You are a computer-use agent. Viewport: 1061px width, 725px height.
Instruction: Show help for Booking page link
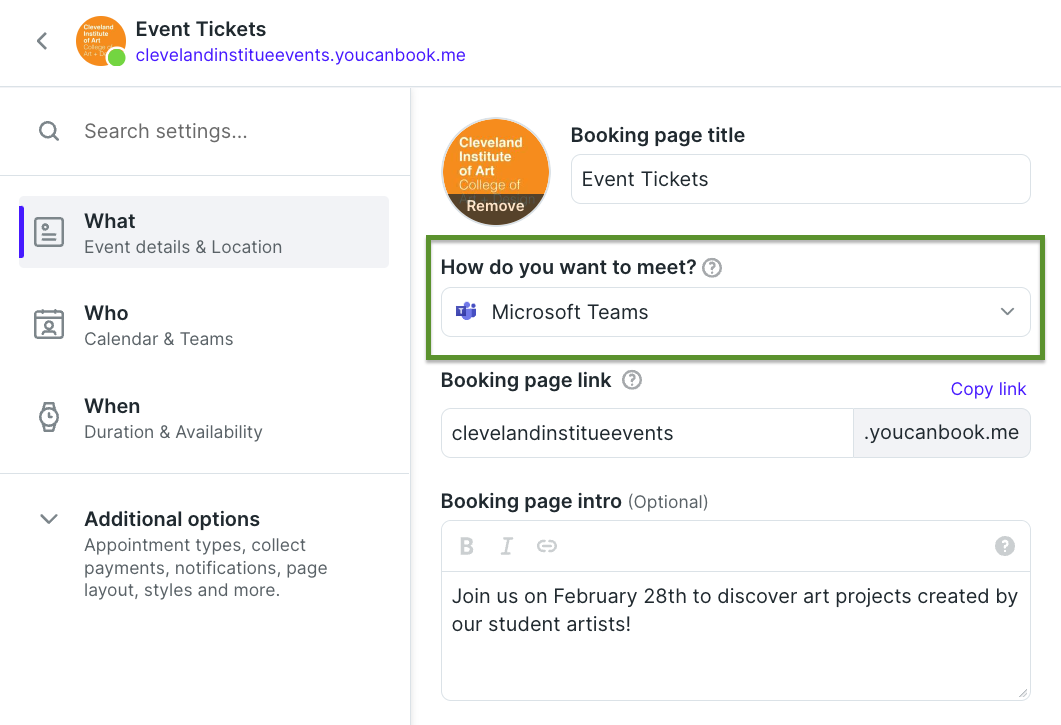(632, 380)
